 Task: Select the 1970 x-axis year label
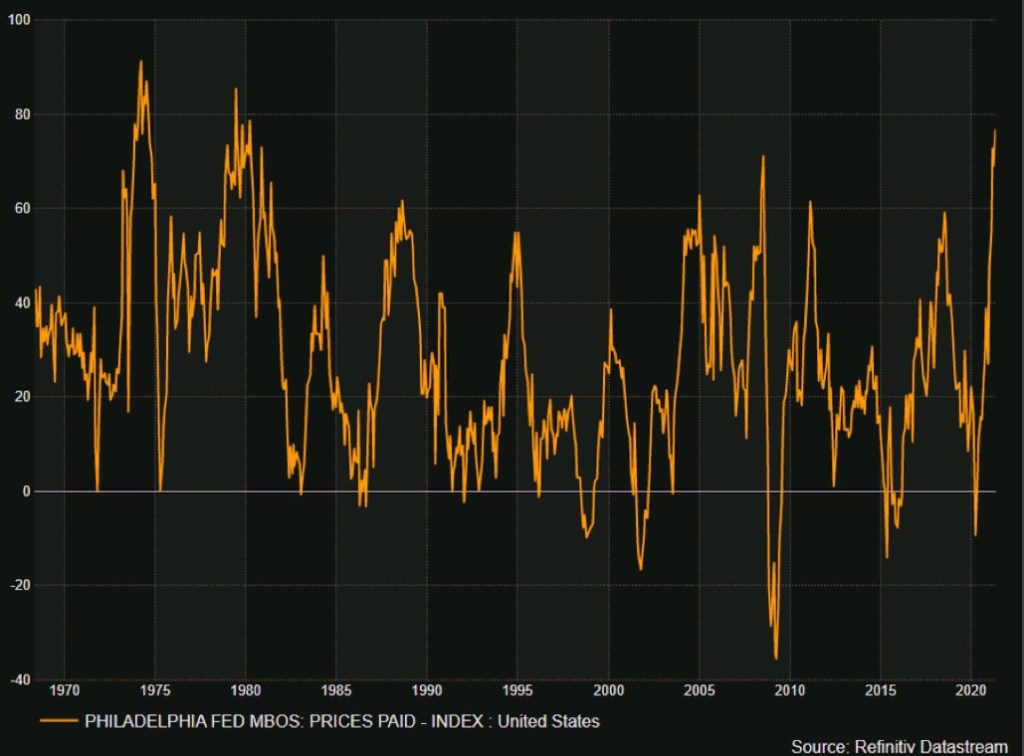64,690
